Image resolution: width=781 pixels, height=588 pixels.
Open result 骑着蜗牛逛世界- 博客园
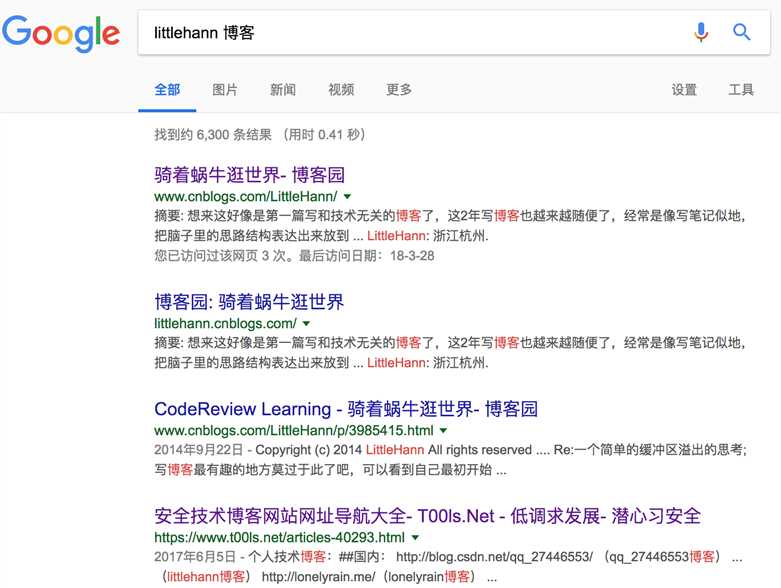point(250,174)
